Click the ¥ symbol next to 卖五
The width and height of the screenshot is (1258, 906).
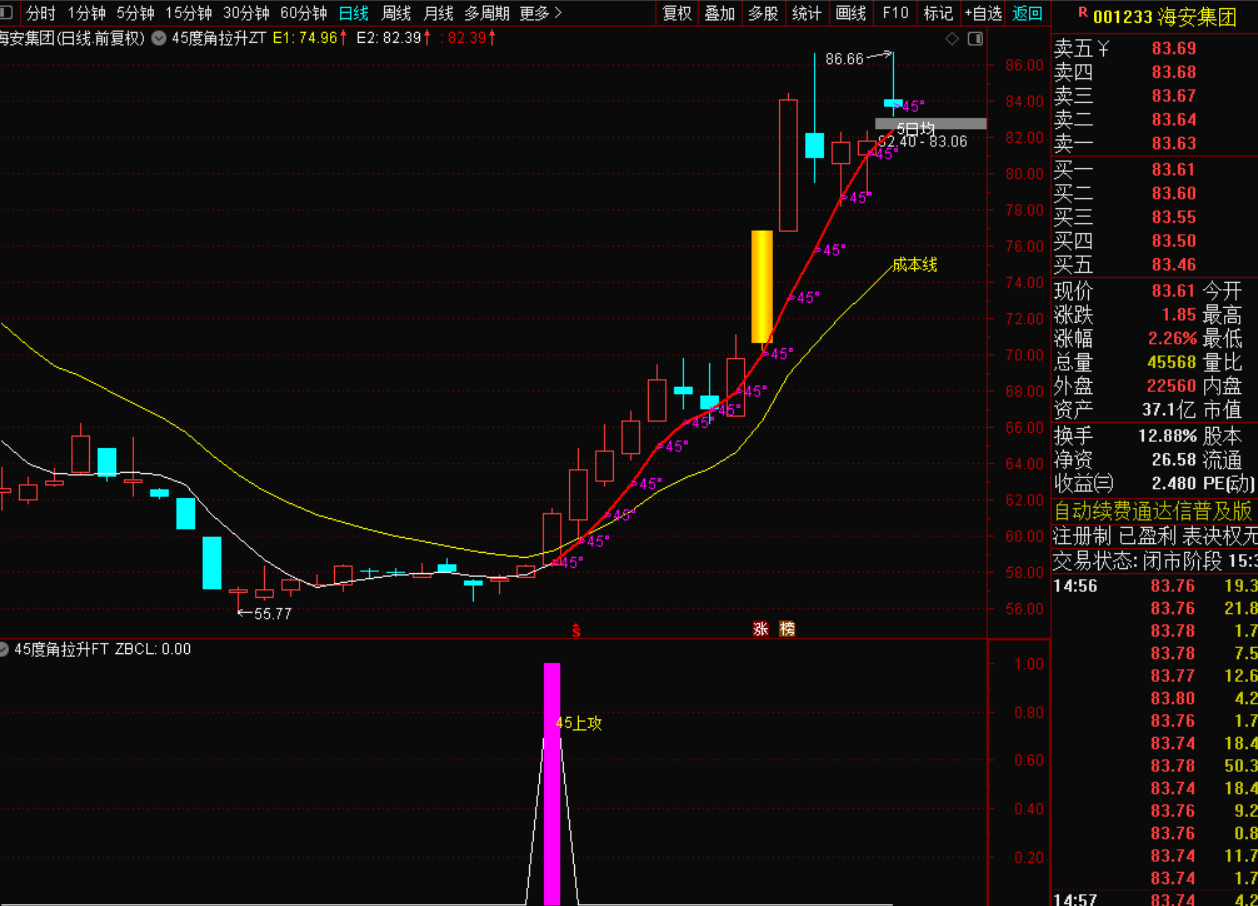[x=1104, y=48]
